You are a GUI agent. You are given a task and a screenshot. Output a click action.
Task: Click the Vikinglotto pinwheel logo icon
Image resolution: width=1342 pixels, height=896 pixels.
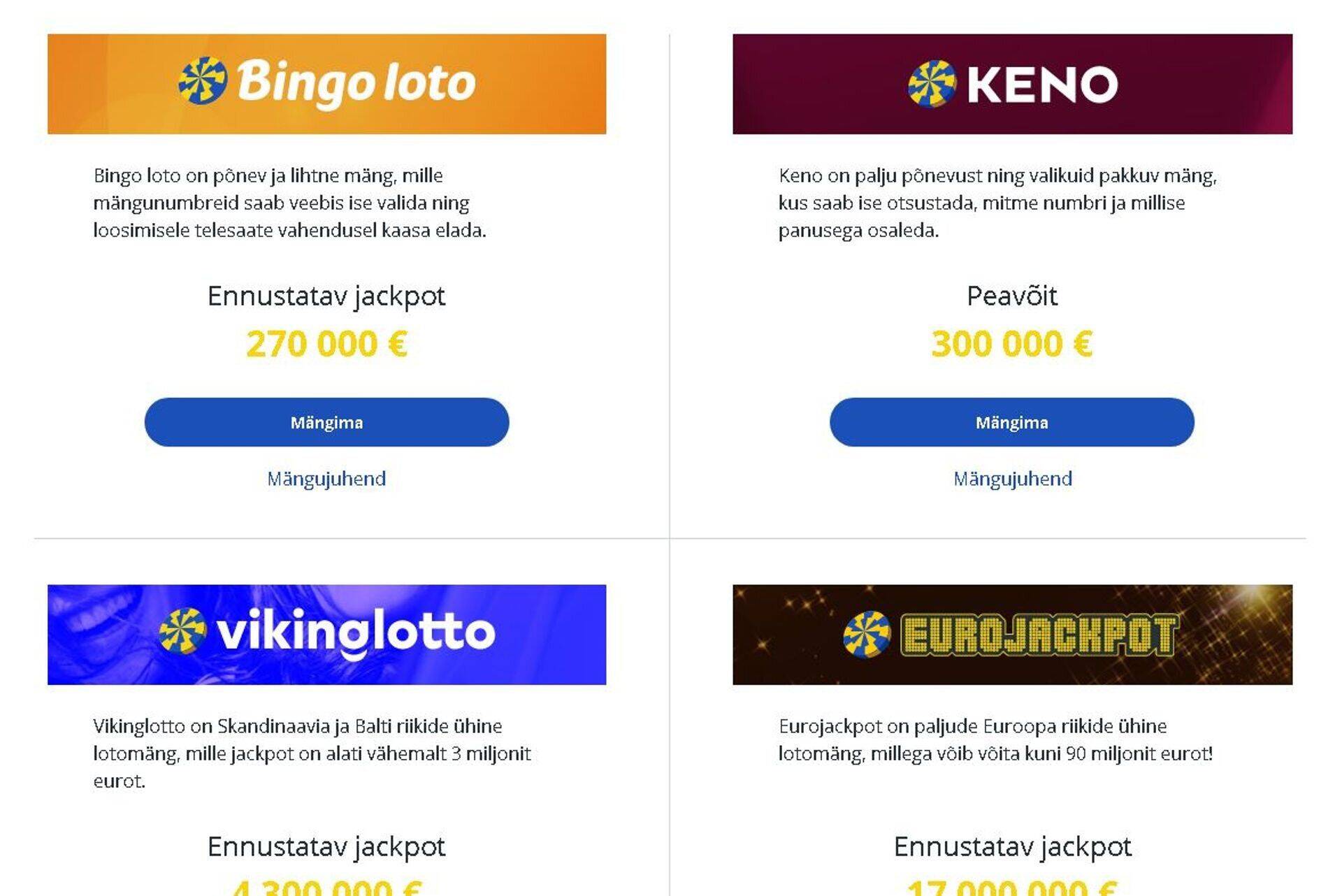[x=182, y=631]
